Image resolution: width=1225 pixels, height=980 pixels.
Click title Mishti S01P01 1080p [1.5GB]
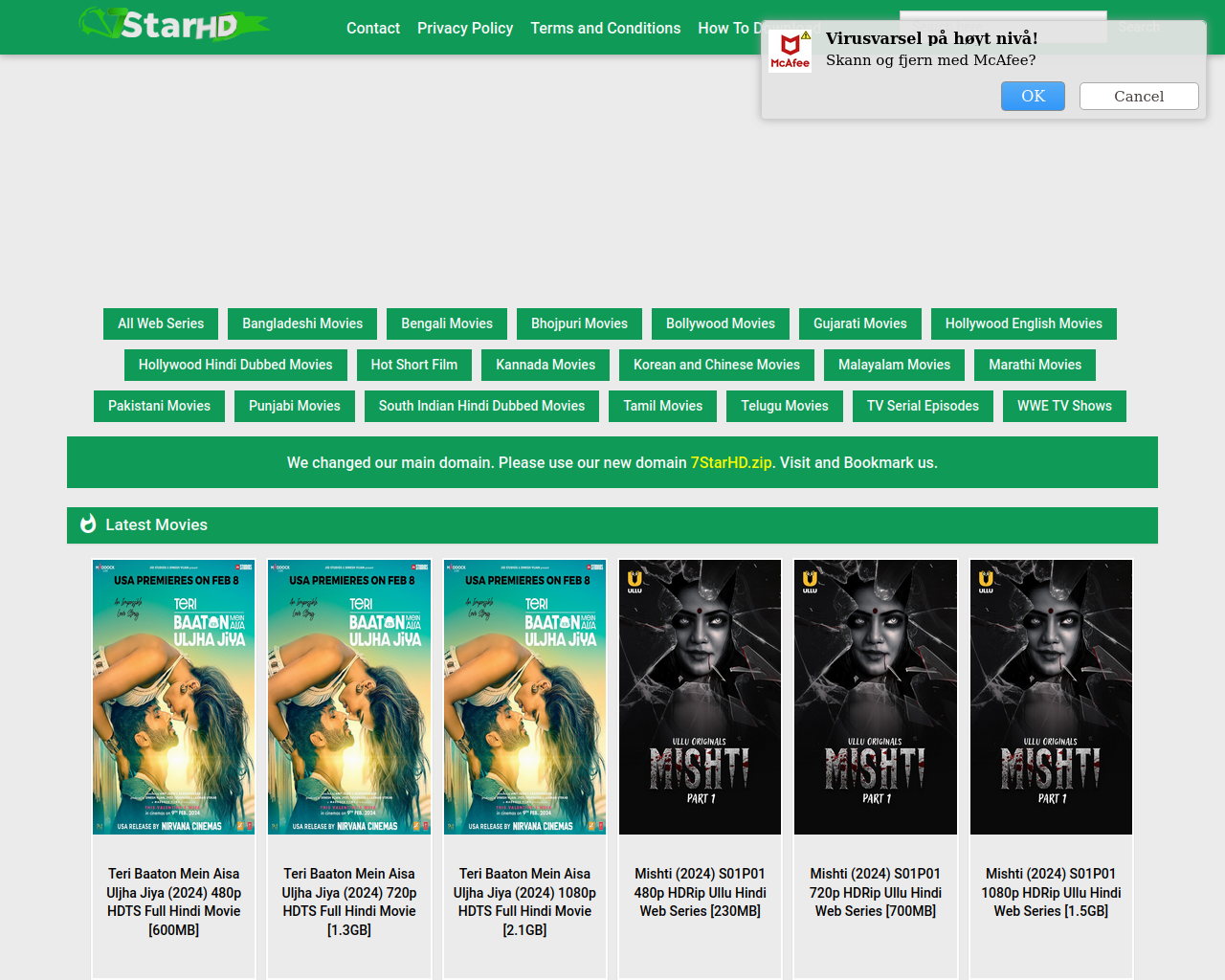pos(1051,892)
